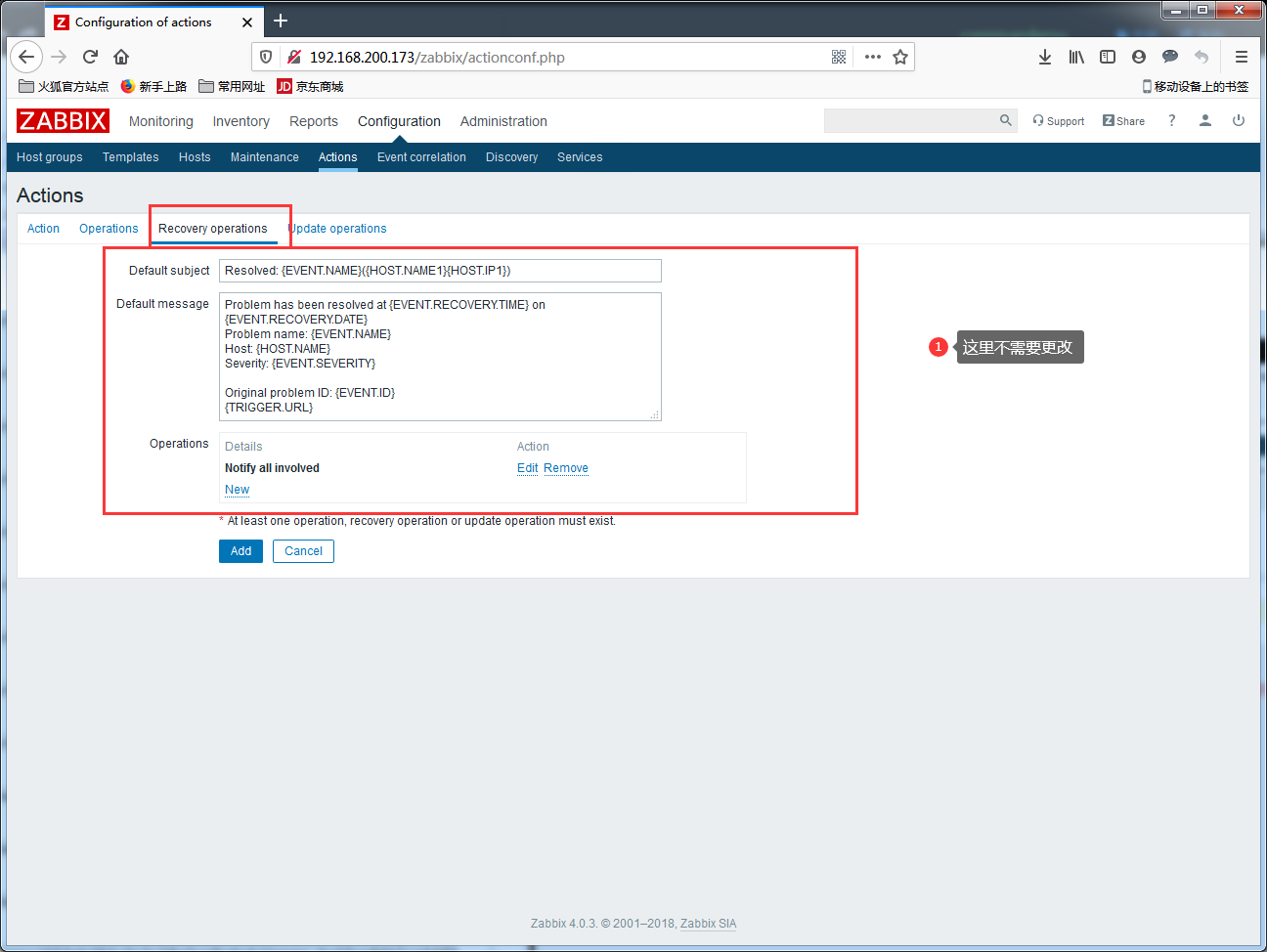The height and width of the screenshot is (952, 1267).
Task: Open the Zabbix user profile icon
Action: (1205, 120)
